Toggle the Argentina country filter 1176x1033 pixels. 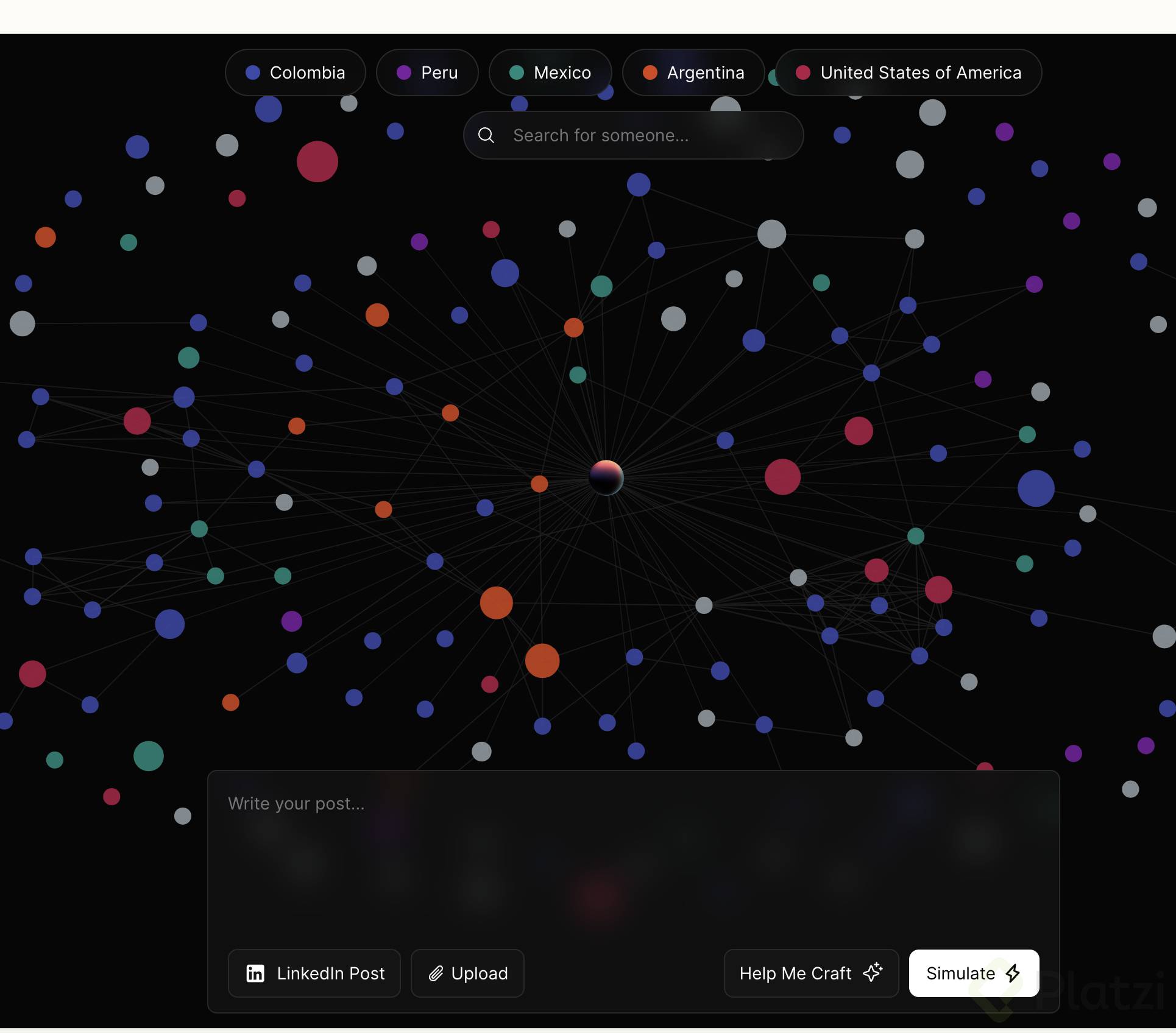click(x=693, y=72)
